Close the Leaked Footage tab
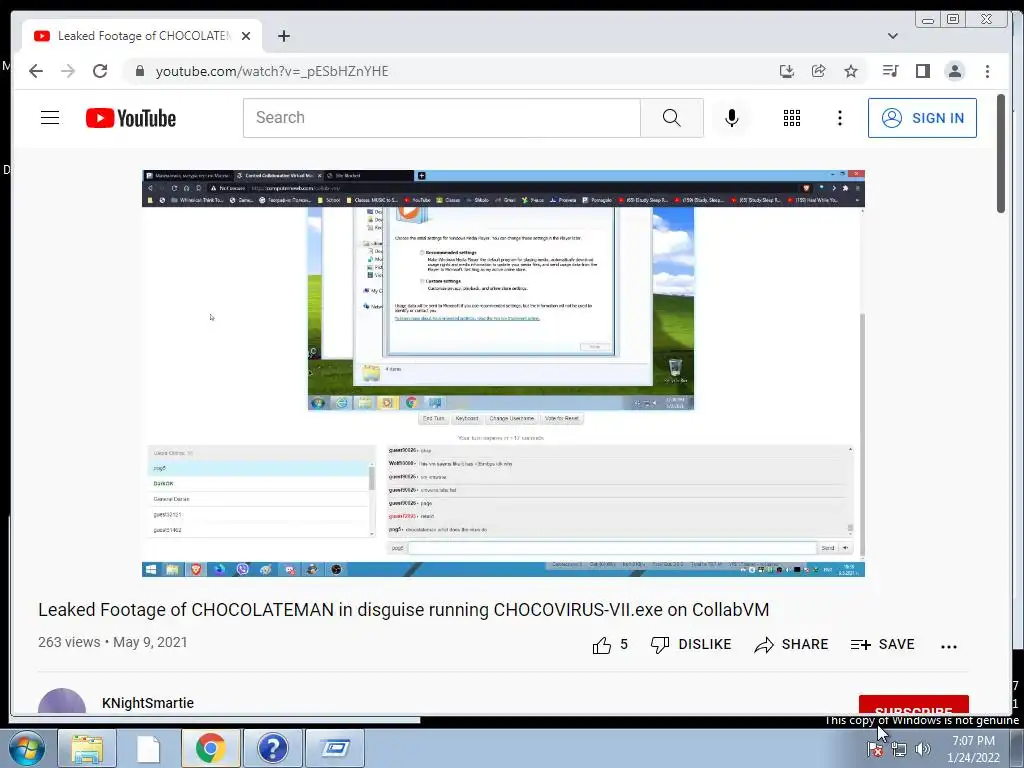Screen dimensions: 1024x768 point(246,36)
